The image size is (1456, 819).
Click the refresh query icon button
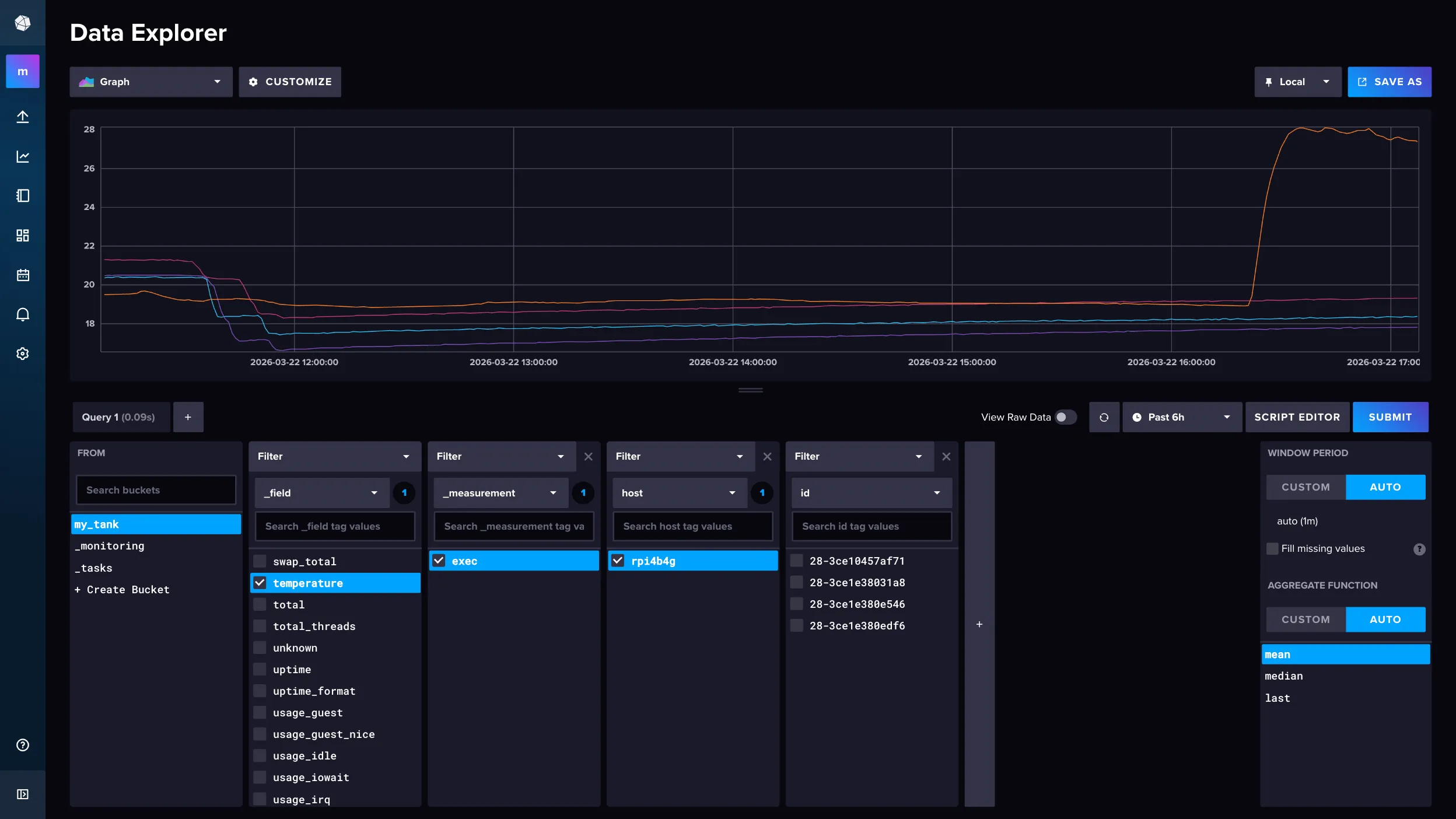pos(1104,417)
